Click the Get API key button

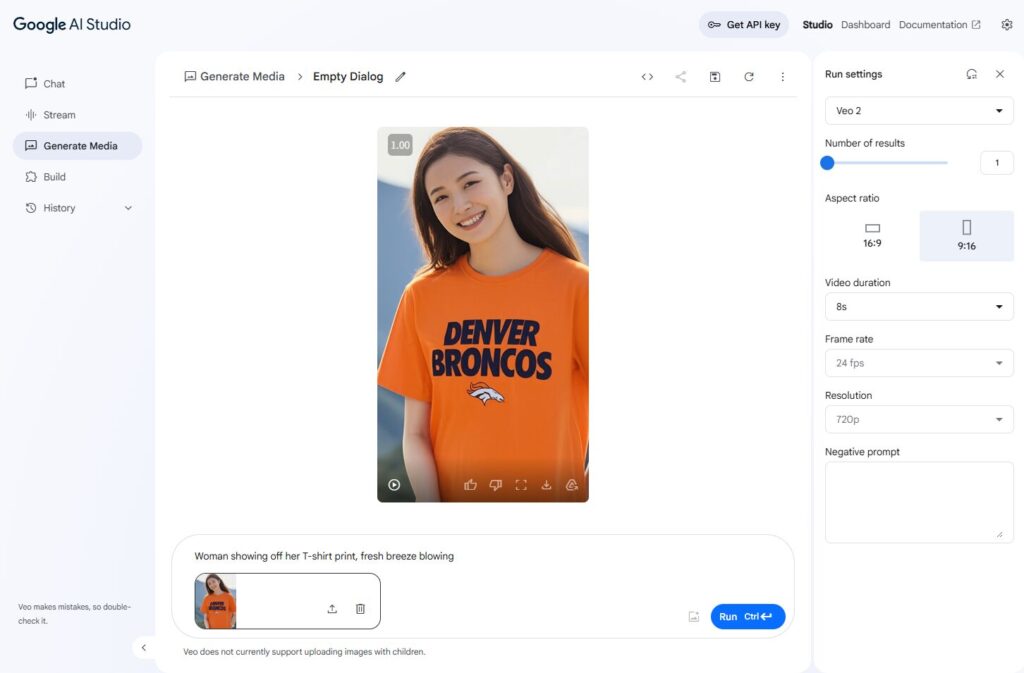pyautogui.click(x=744, y=25)
